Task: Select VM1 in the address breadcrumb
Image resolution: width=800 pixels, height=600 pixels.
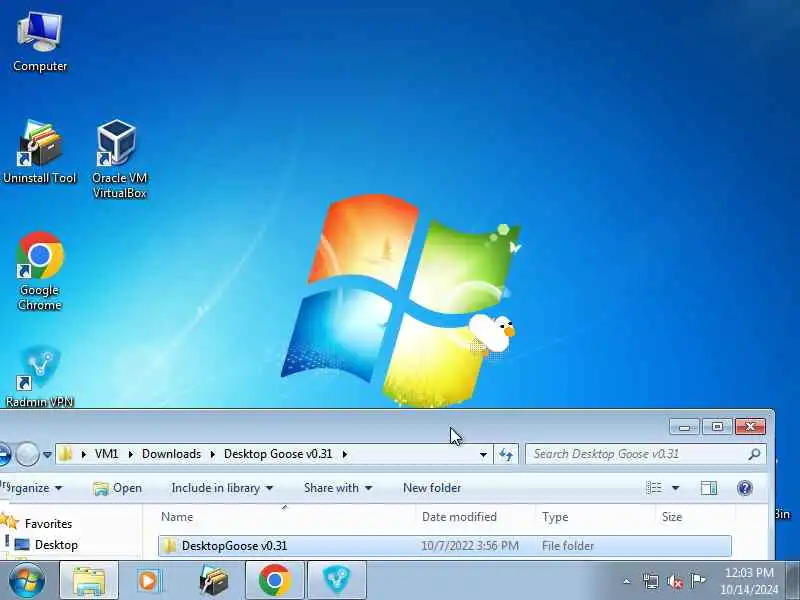Action: 107,454
